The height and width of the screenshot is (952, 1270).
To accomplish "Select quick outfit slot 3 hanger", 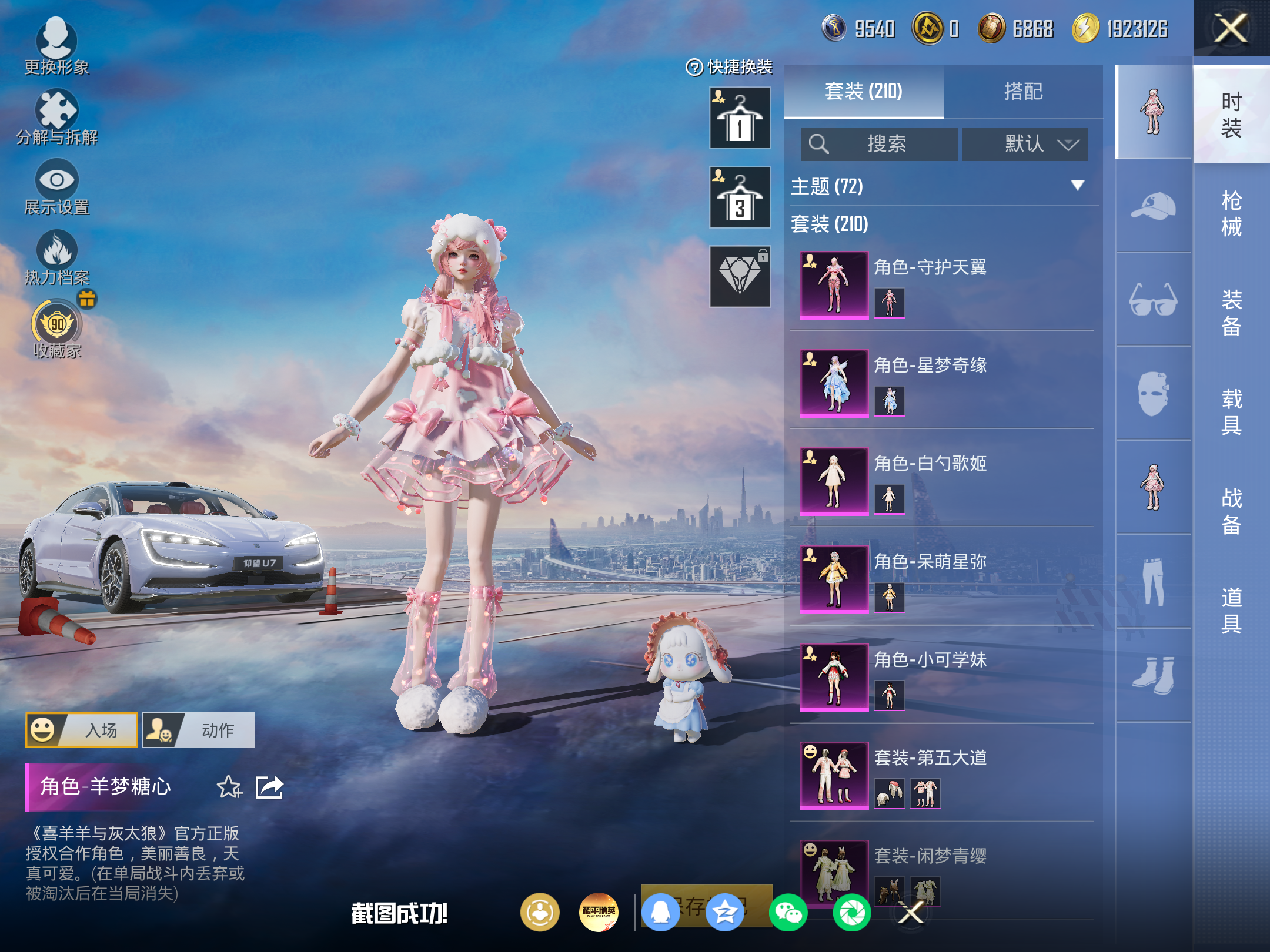I will point(740,197).
